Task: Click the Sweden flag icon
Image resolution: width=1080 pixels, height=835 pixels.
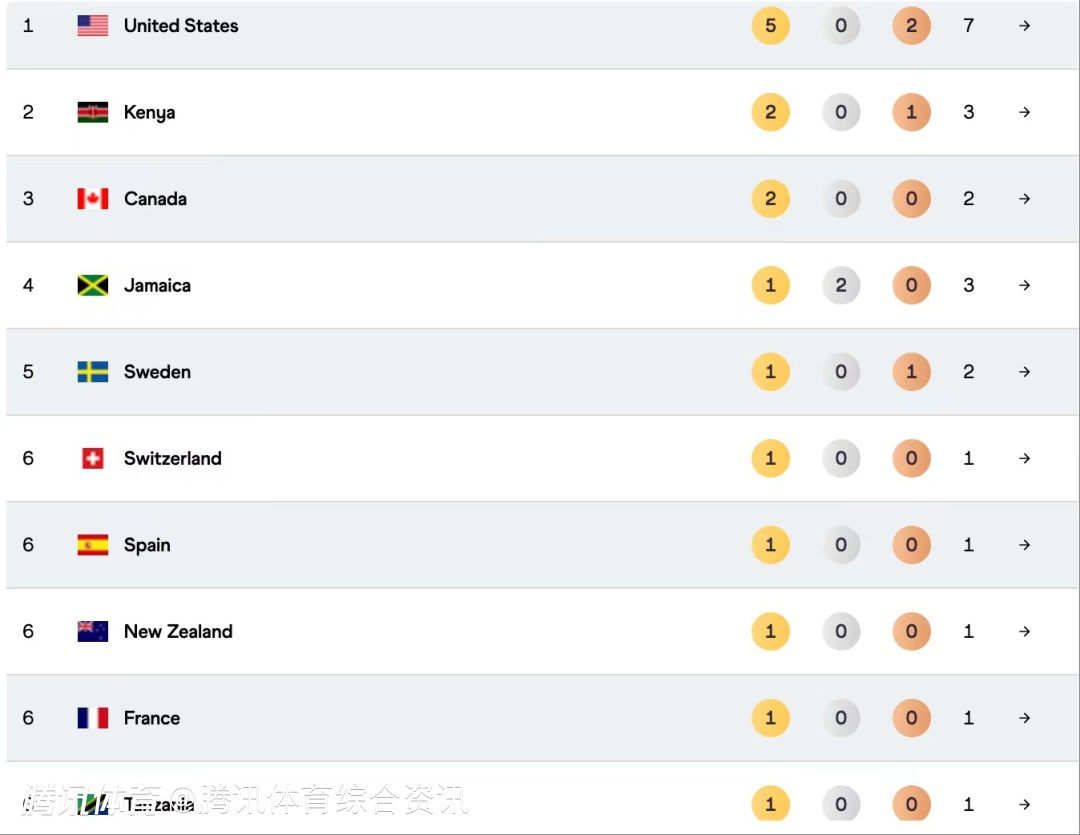Action: click(93, 372)
